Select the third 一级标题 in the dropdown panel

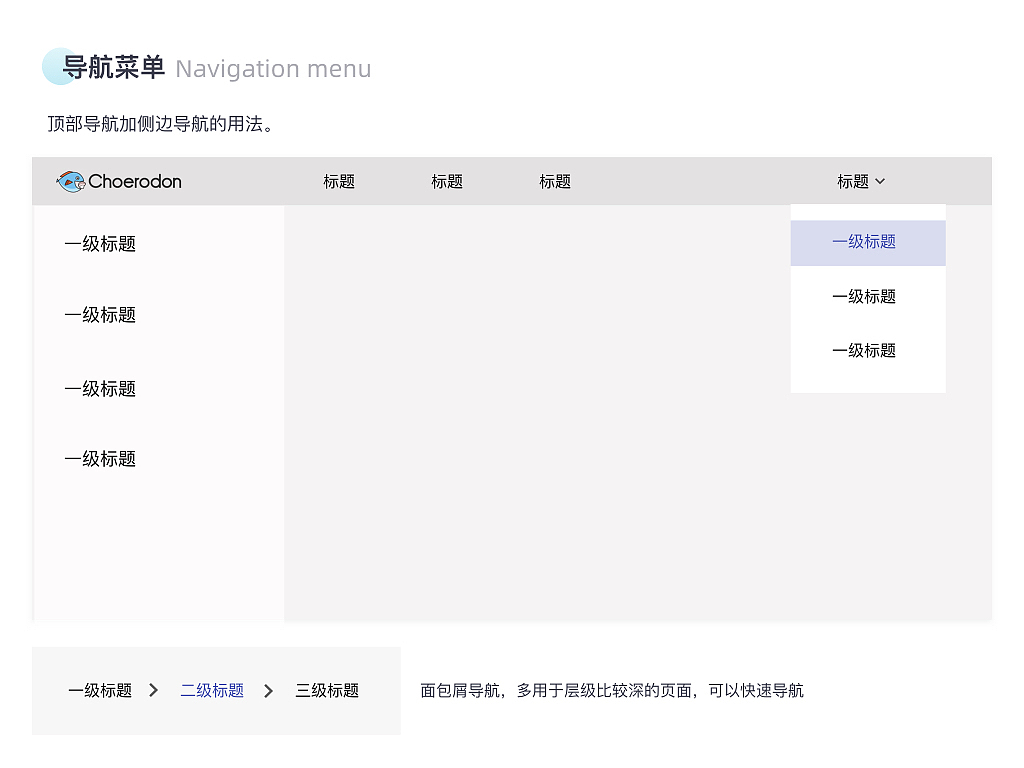tap(864, 350)
